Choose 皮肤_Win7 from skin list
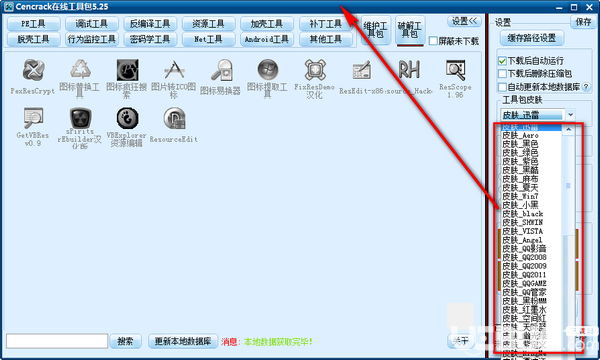The image size is (600, 360). point(531,196)
